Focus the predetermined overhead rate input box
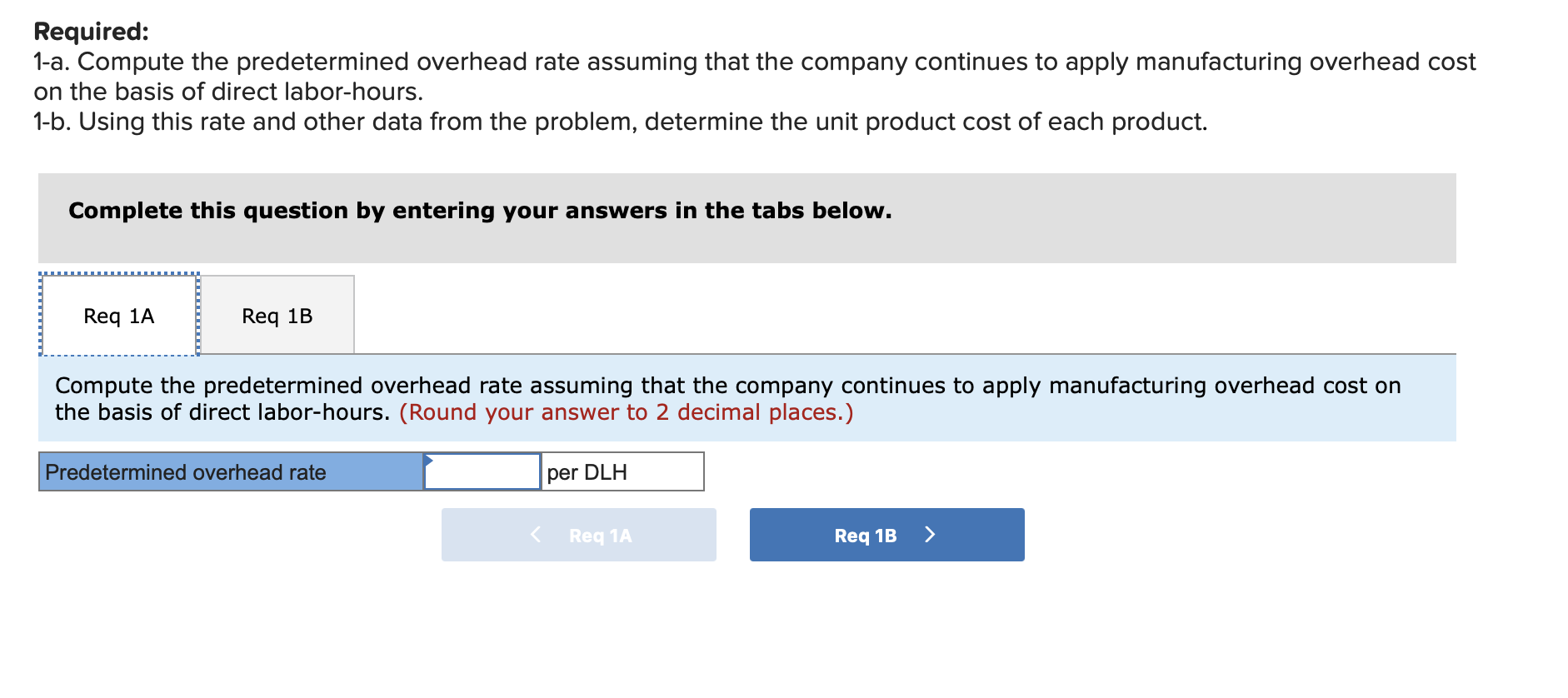The height and width of the screenshot is (698, 1568). tap(483, 472)
